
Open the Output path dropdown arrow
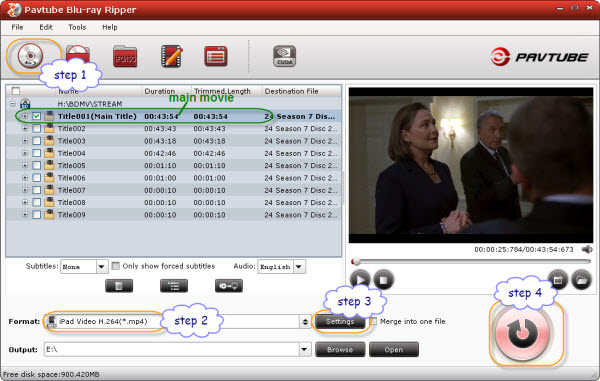(305, 349)
